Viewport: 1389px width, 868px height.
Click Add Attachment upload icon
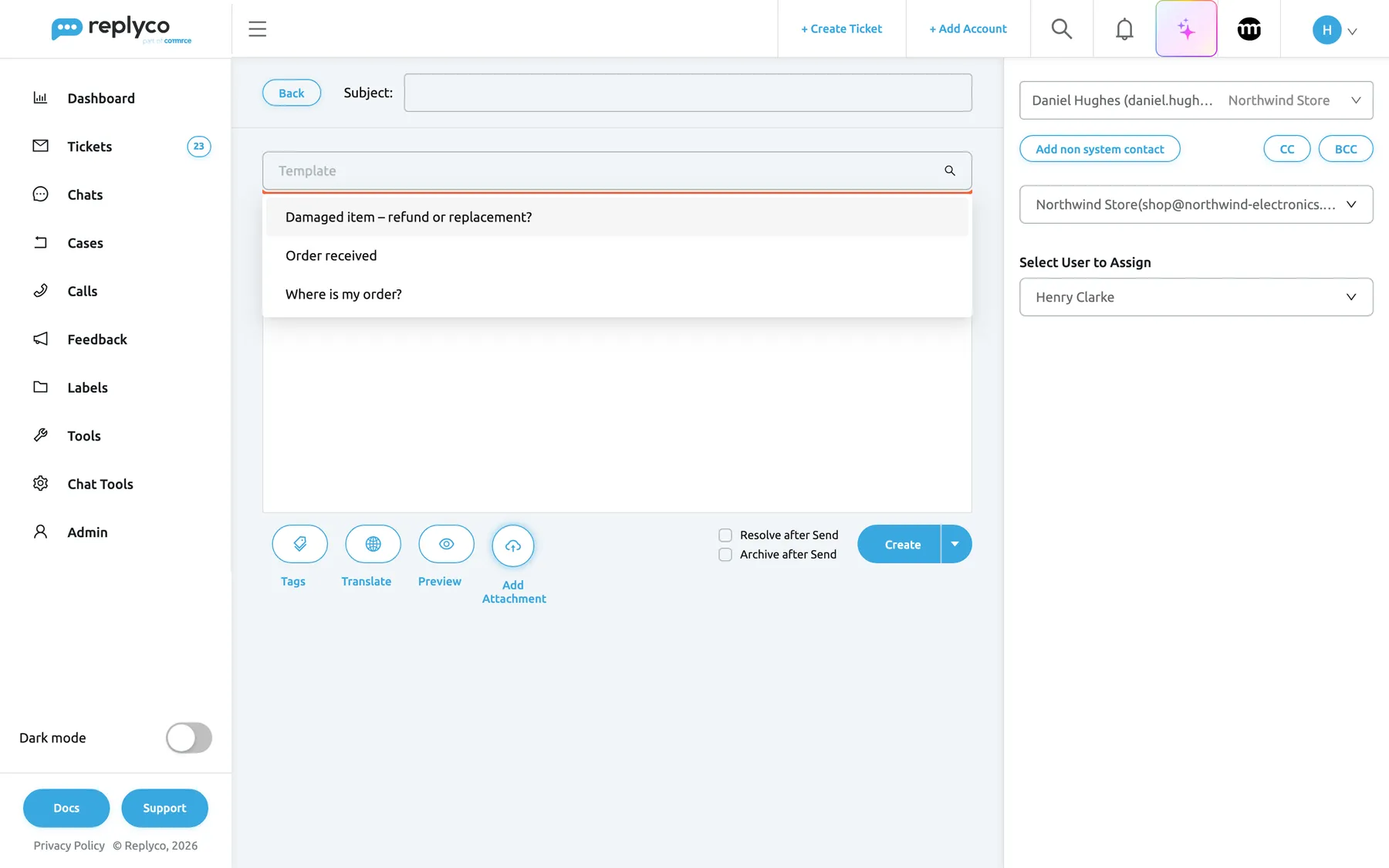click(x=513, y=545)
